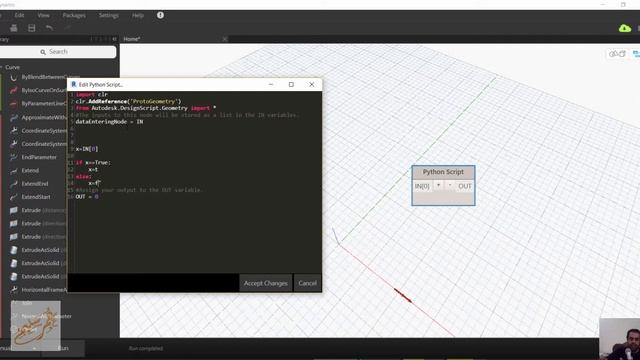
Task: Toggle background 3D preview navigation icon
Action: coord(617,53)
